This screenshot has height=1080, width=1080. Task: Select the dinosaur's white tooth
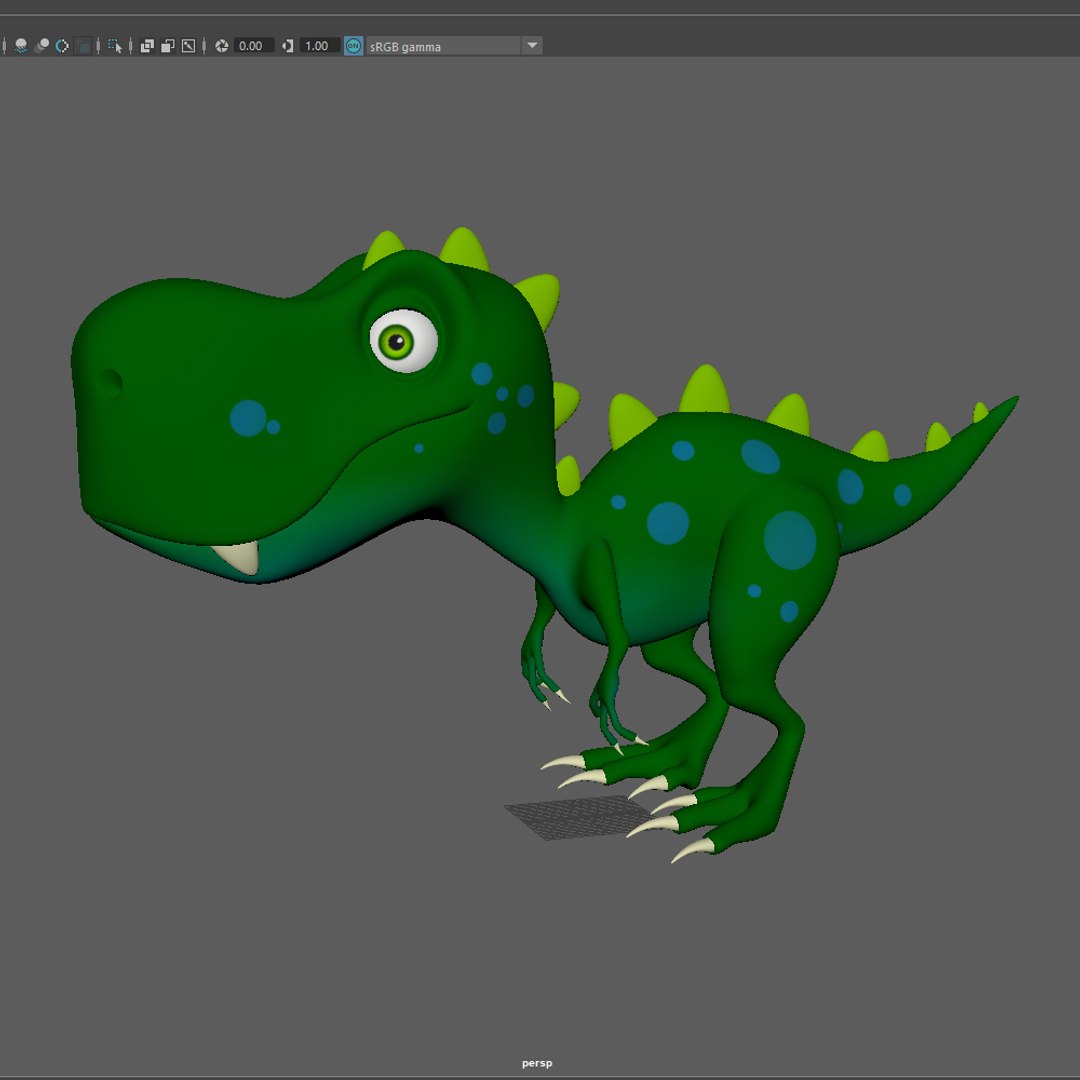238,557
